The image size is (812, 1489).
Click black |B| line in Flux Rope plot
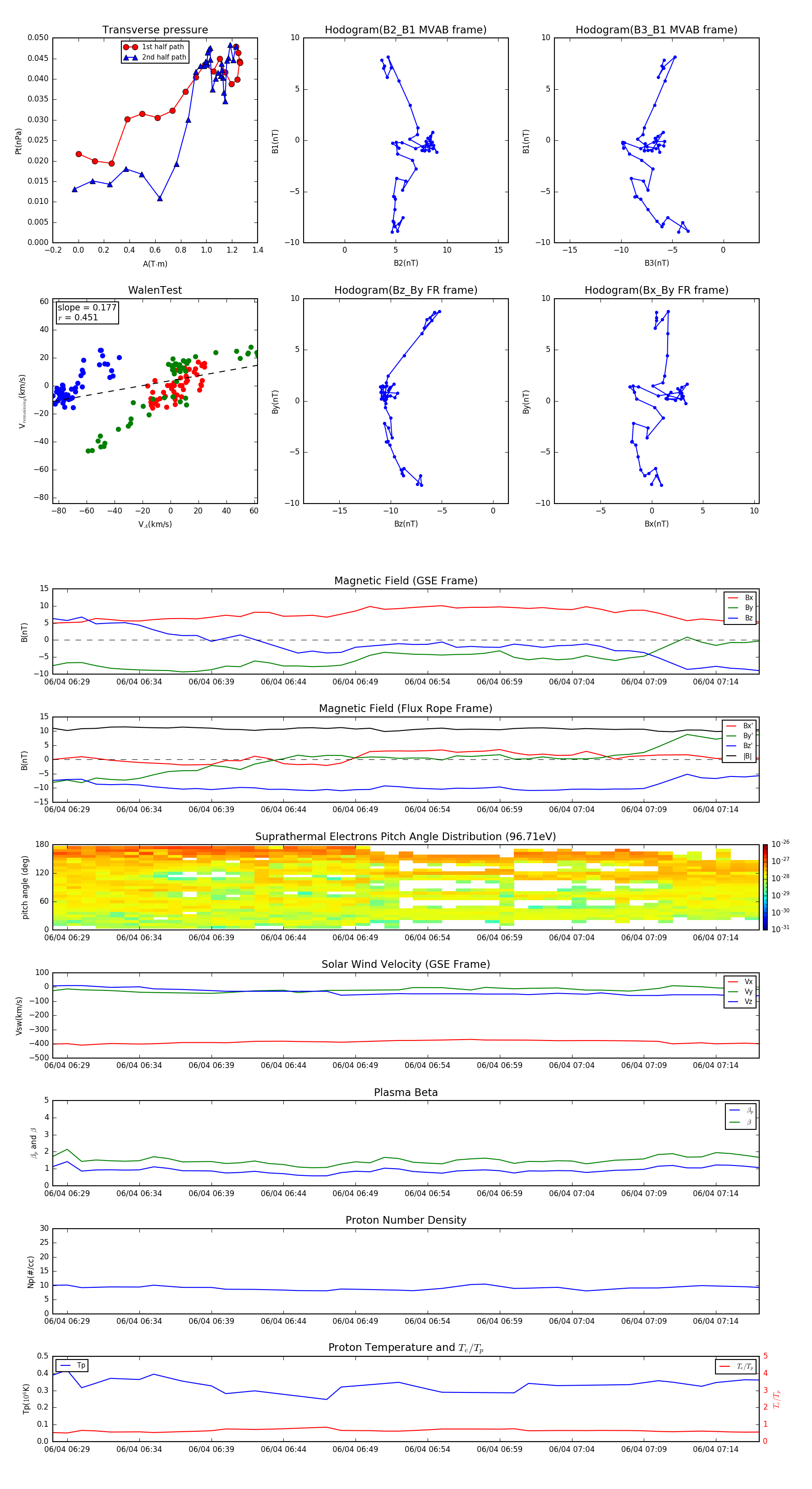click(405, 730)
